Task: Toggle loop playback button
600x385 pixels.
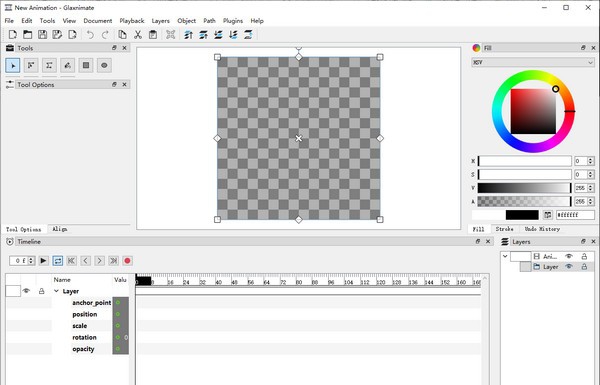Action: [x=57, y=261]
